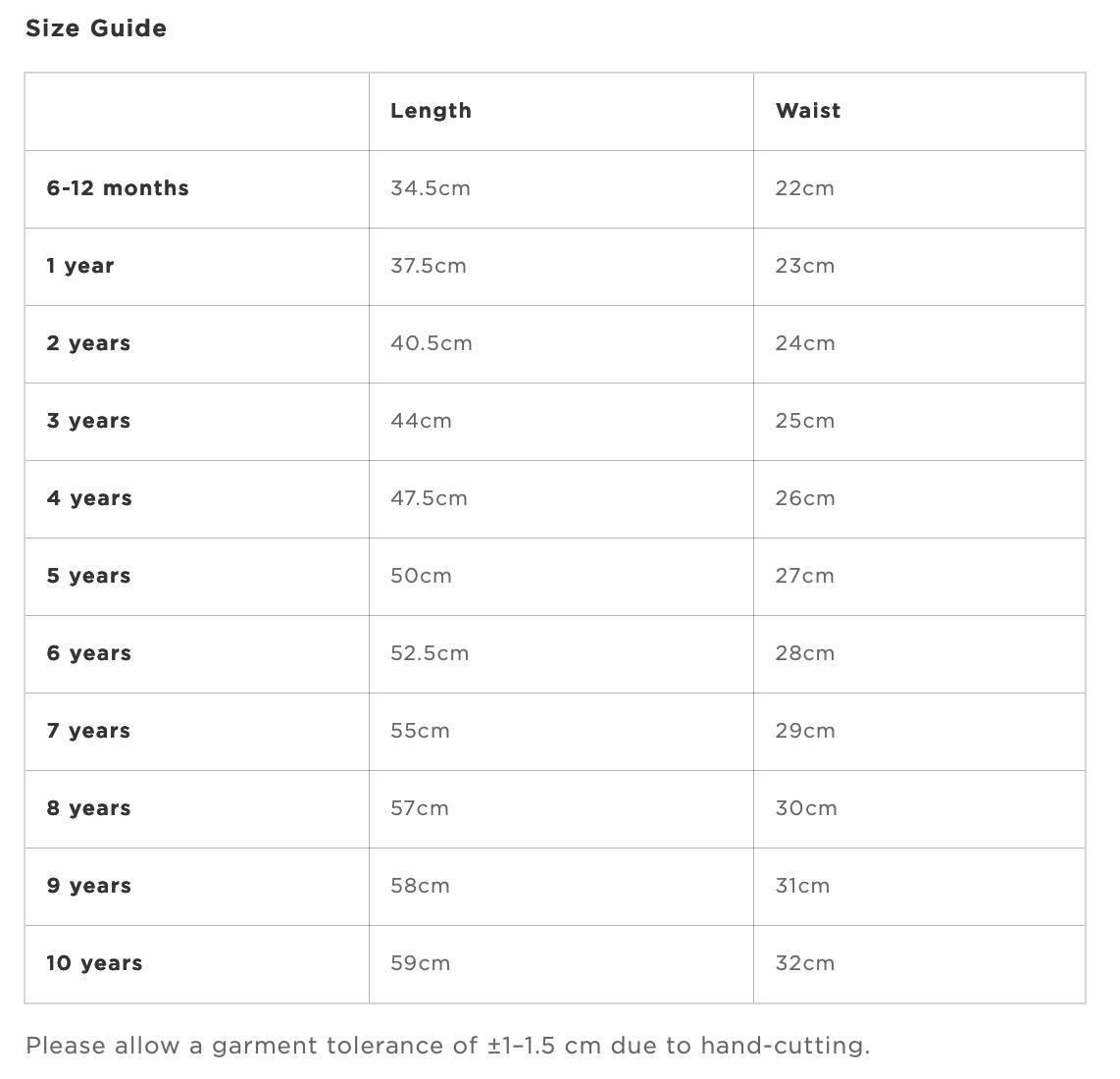This screenshot has height=1079, width=1120.
Task: Click the 6-12 months row label
Action: click(118, 188)
